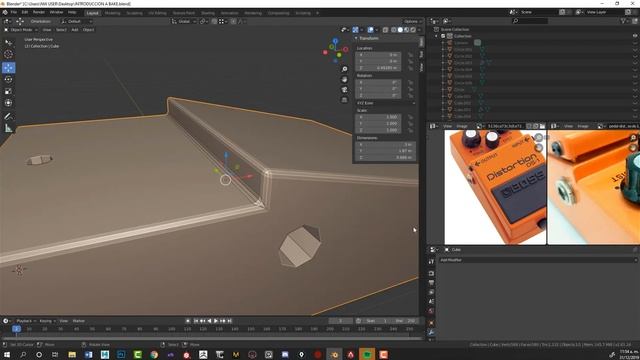The height and width of the screenshot is (360, 640).
Task: Toggle Collection visibility eye icon
Action: tap(635, 36)
